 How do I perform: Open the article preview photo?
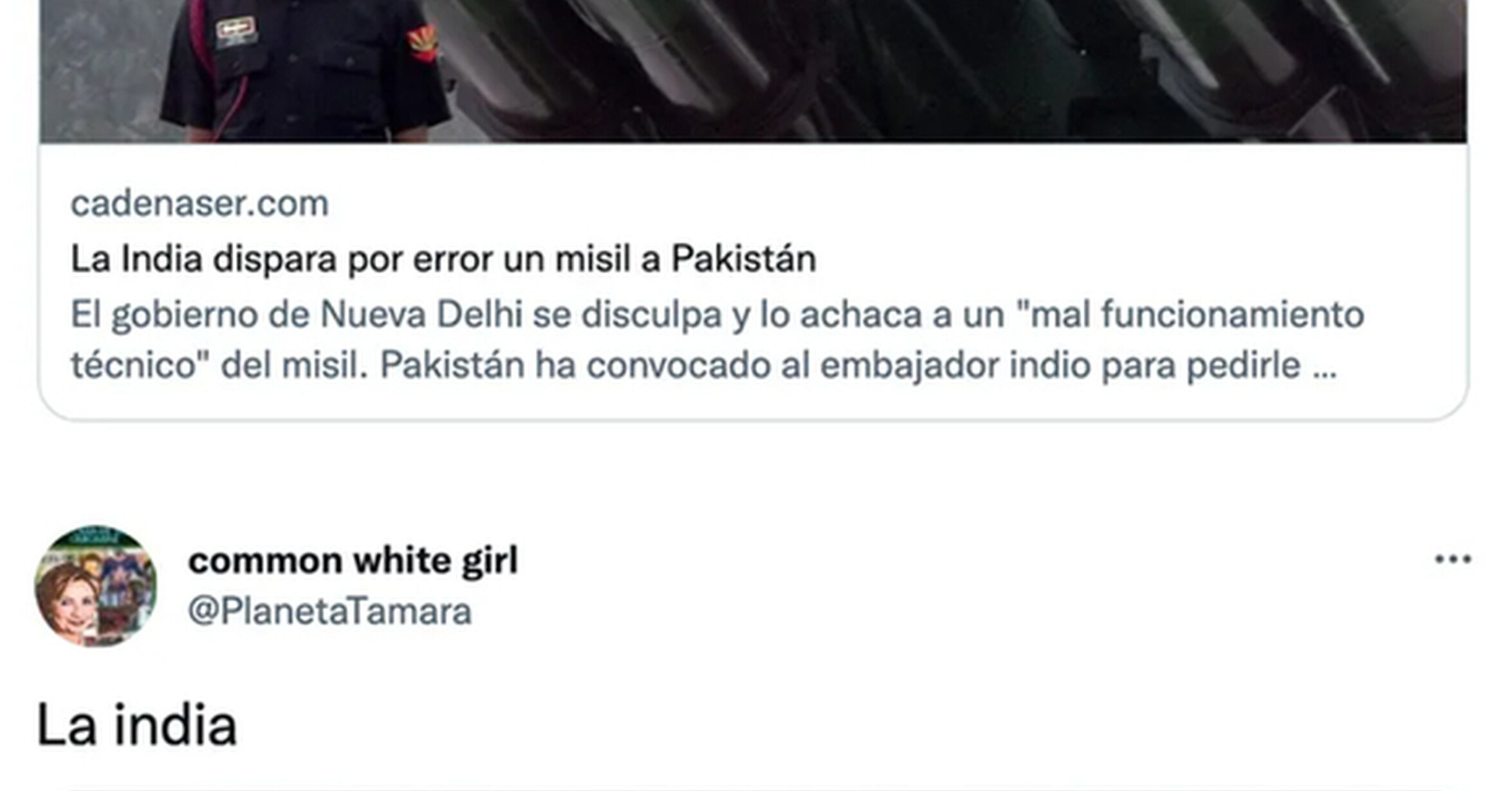[753, 71]
